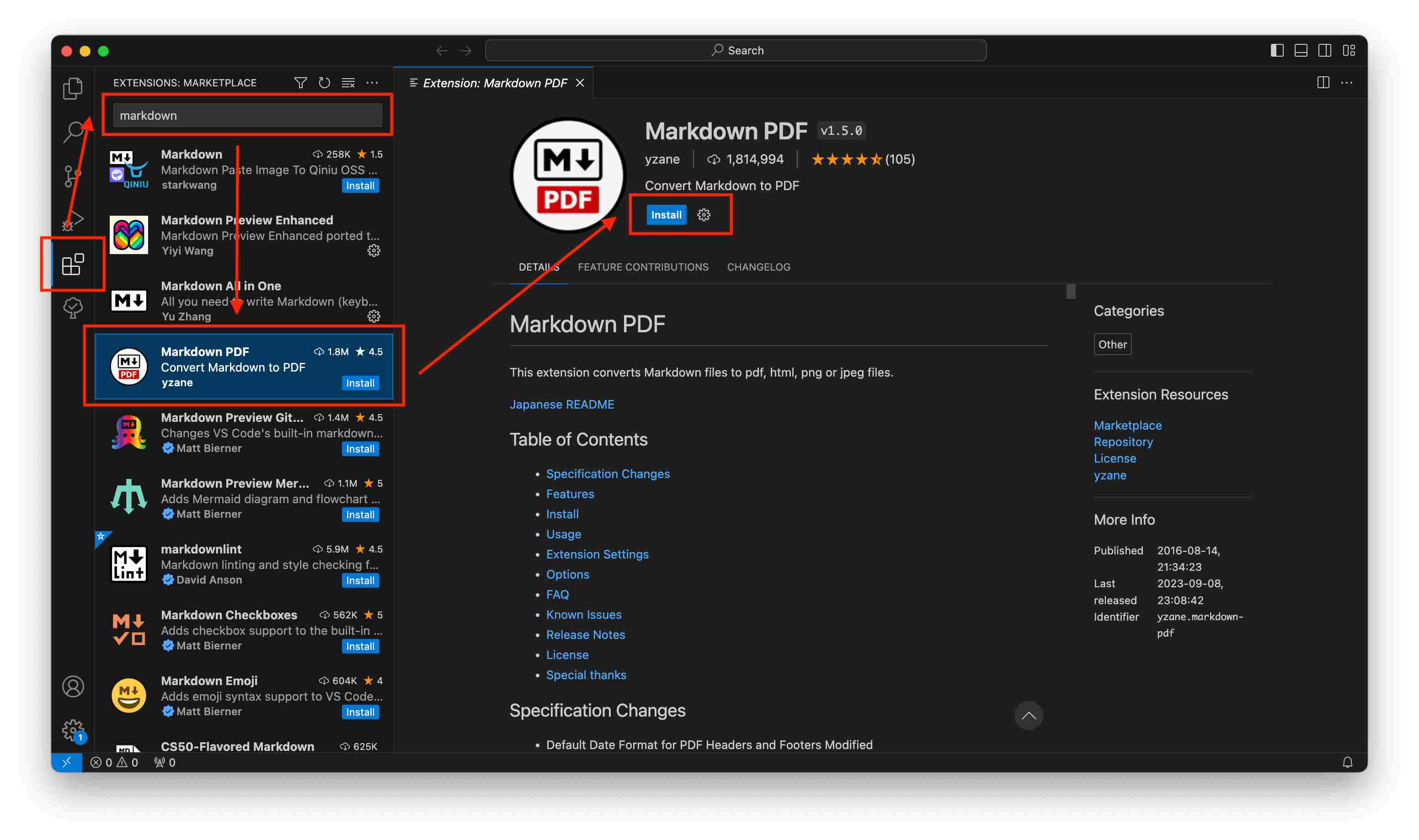
Task: Filter extensions with the funnel icon
Action: [x=300, y=83]
